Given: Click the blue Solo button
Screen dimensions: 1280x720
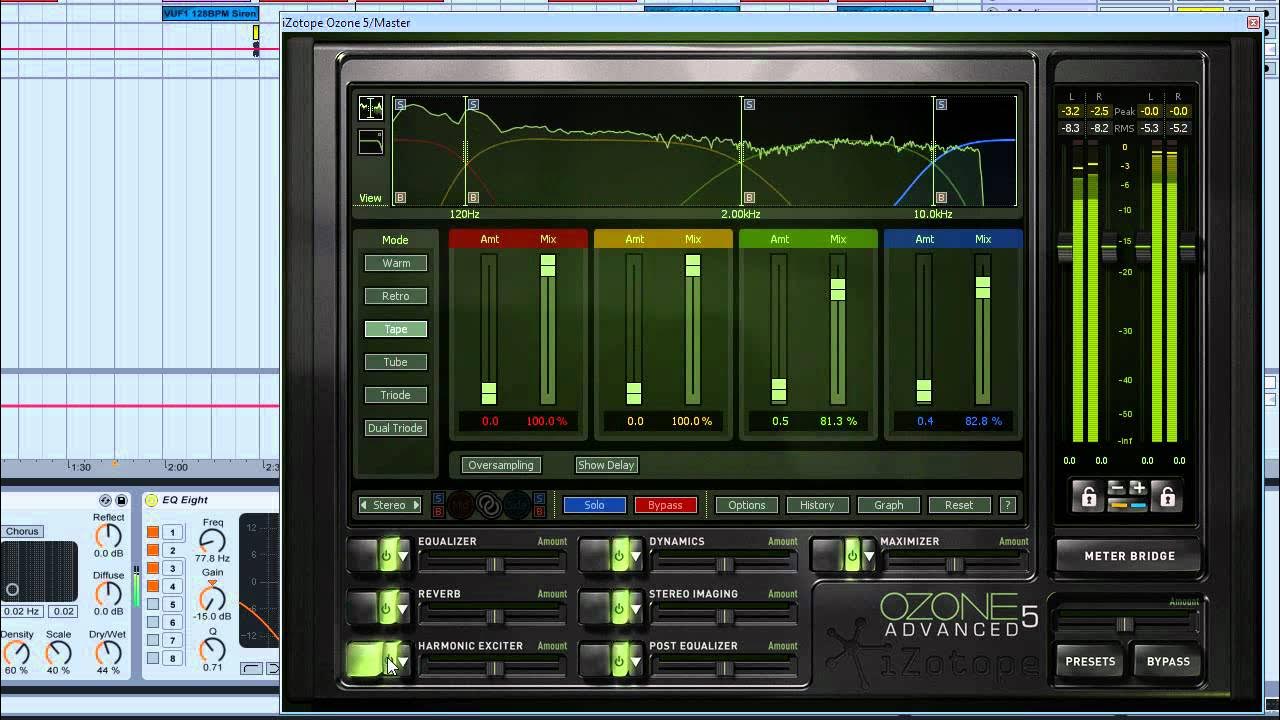Looking at the screenshot, I should coord(595,505).
